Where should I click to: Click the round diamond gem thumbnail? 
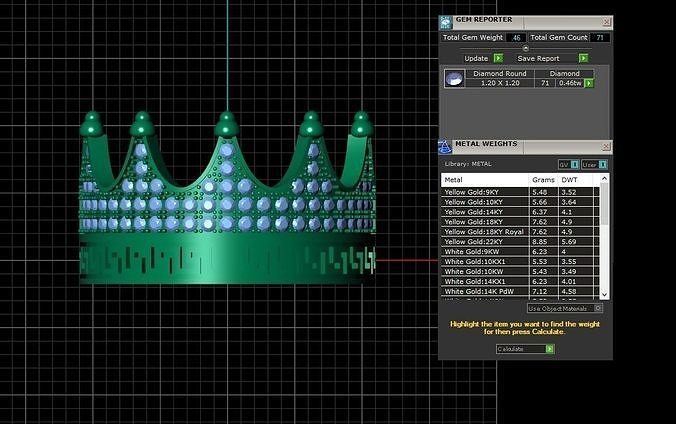[x=454, y=79]
